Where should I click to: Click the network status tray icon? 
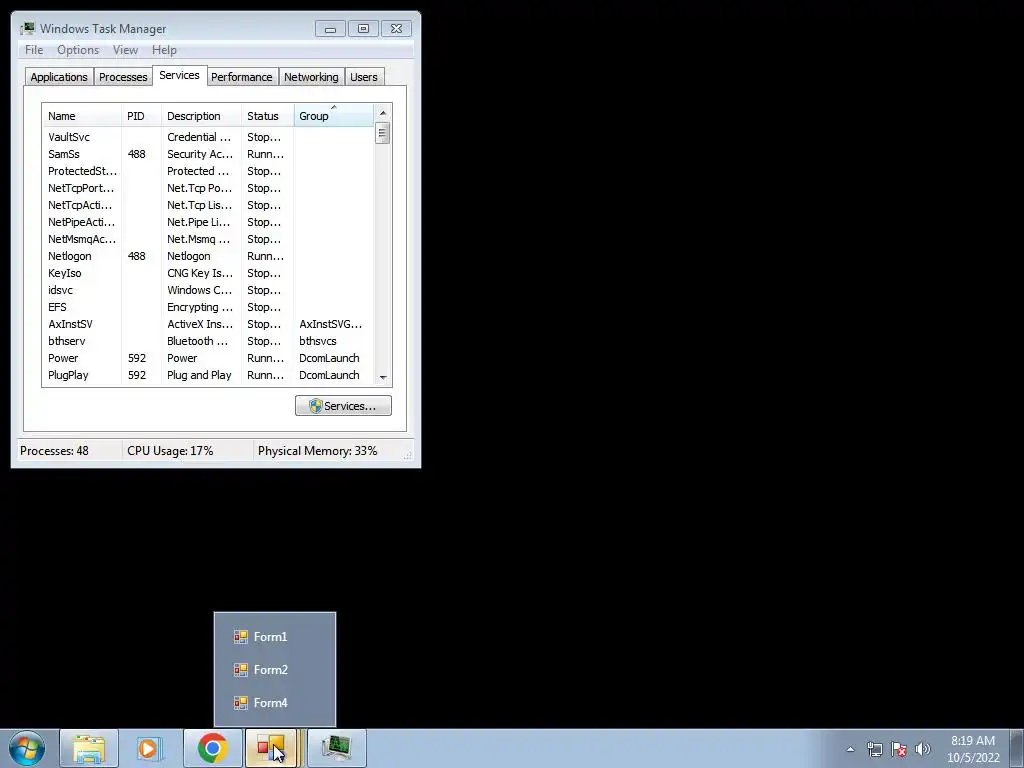point(874,749)
